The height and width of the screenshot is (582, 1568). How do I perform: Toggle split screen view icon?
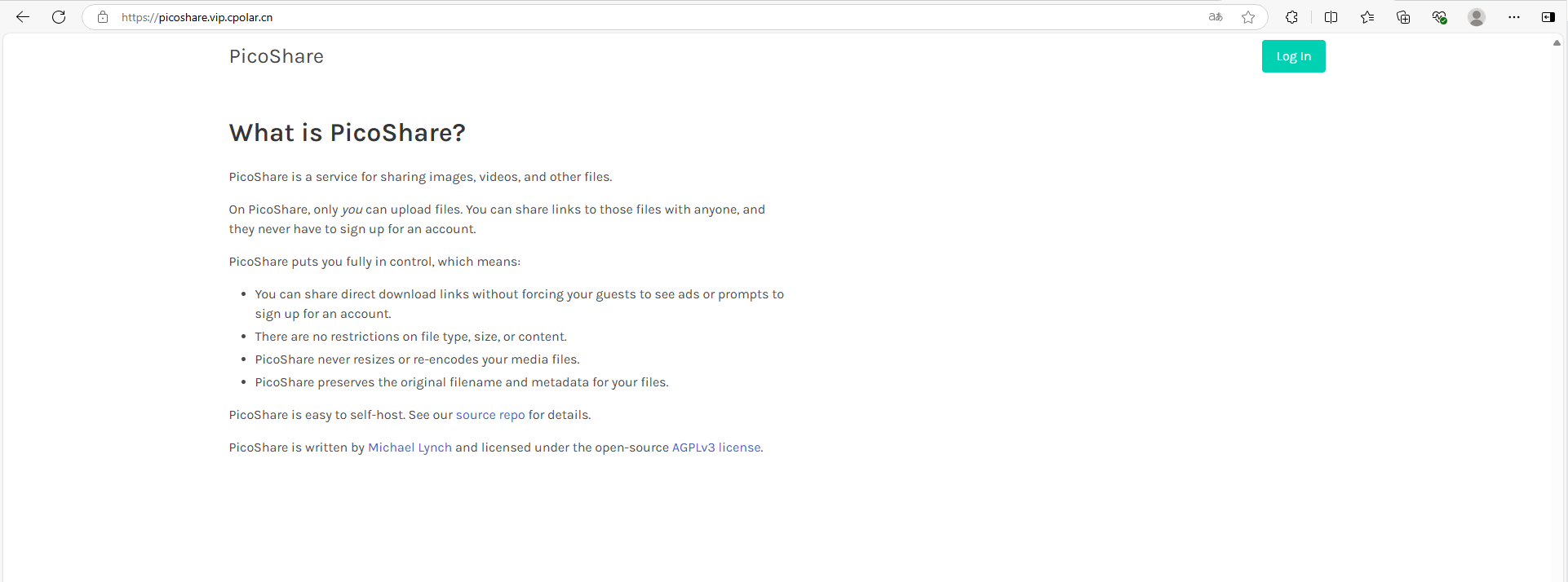(1331, 17)
